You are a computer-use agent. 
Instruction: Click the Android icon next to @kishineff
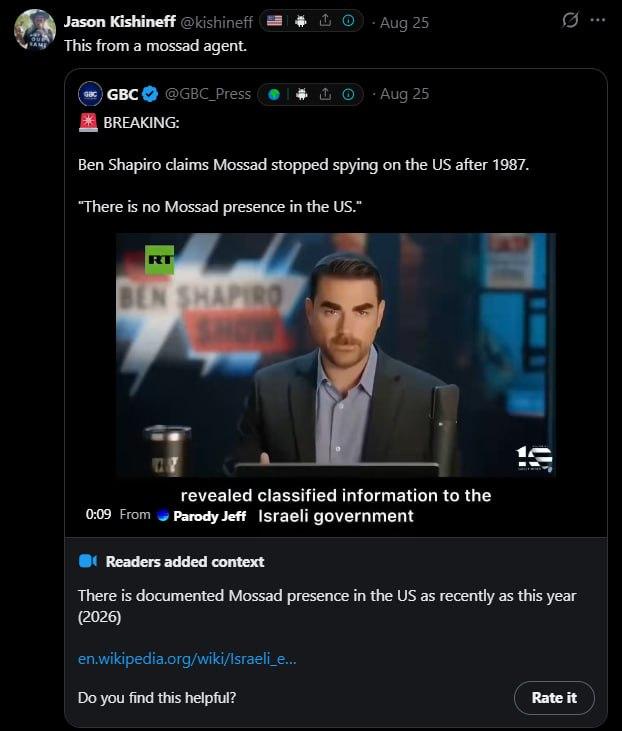[301, 21]
